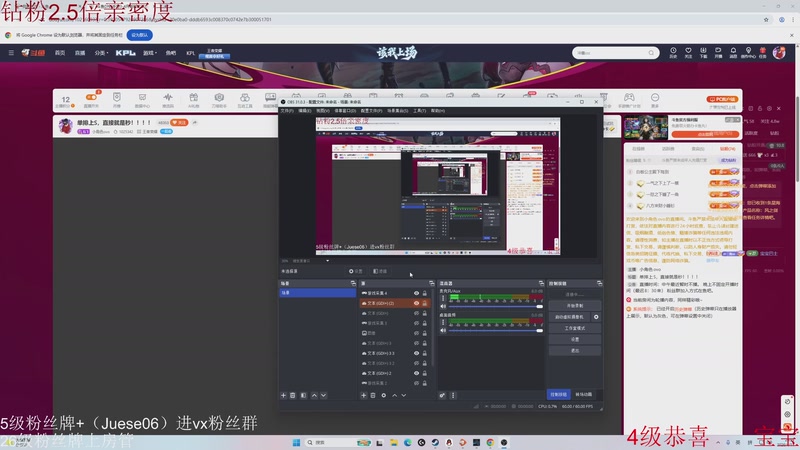
Task: Open preview zoom percentage dropdown below OBS preview
Action: click(327, 261)
